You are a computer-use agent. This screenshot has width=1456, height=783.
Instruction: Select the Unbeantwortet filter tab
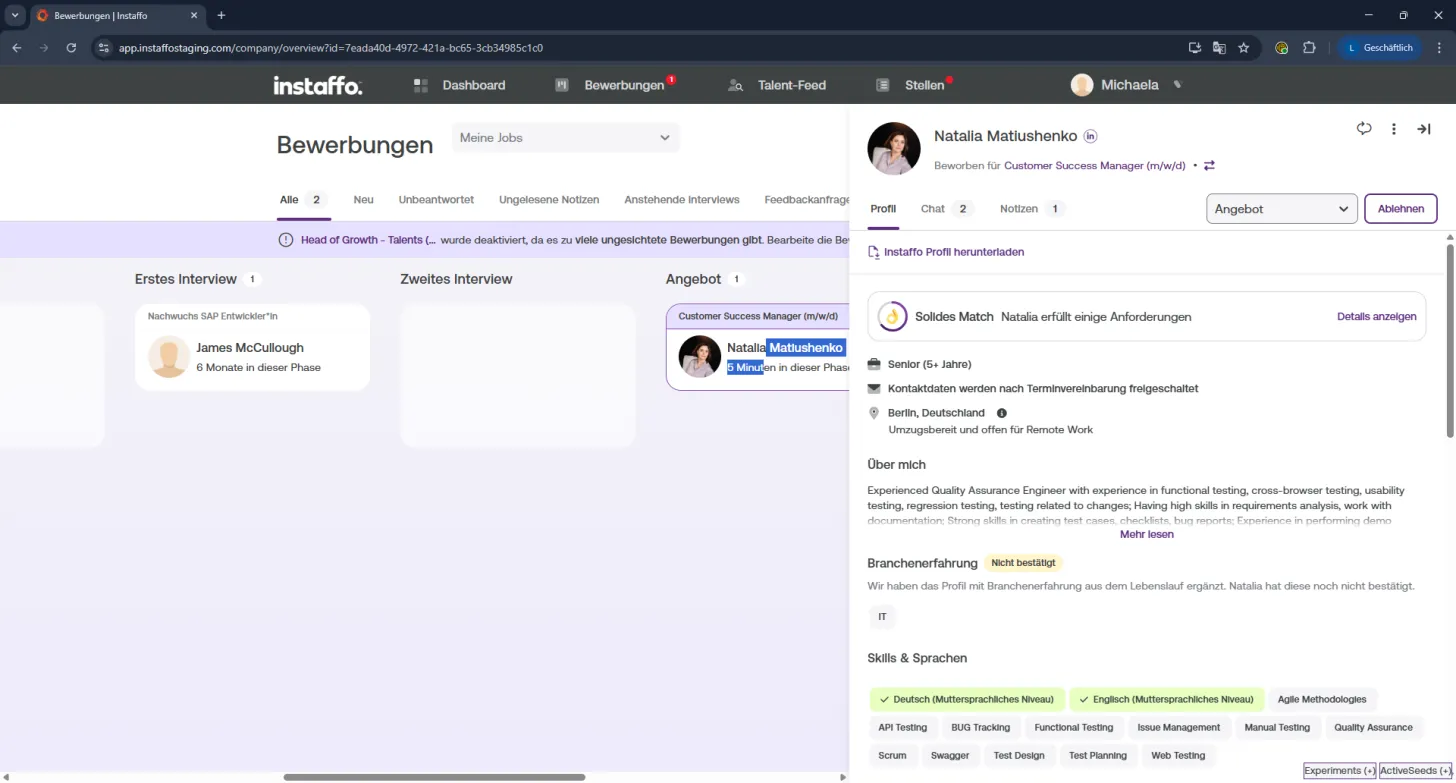coord(436,200)
